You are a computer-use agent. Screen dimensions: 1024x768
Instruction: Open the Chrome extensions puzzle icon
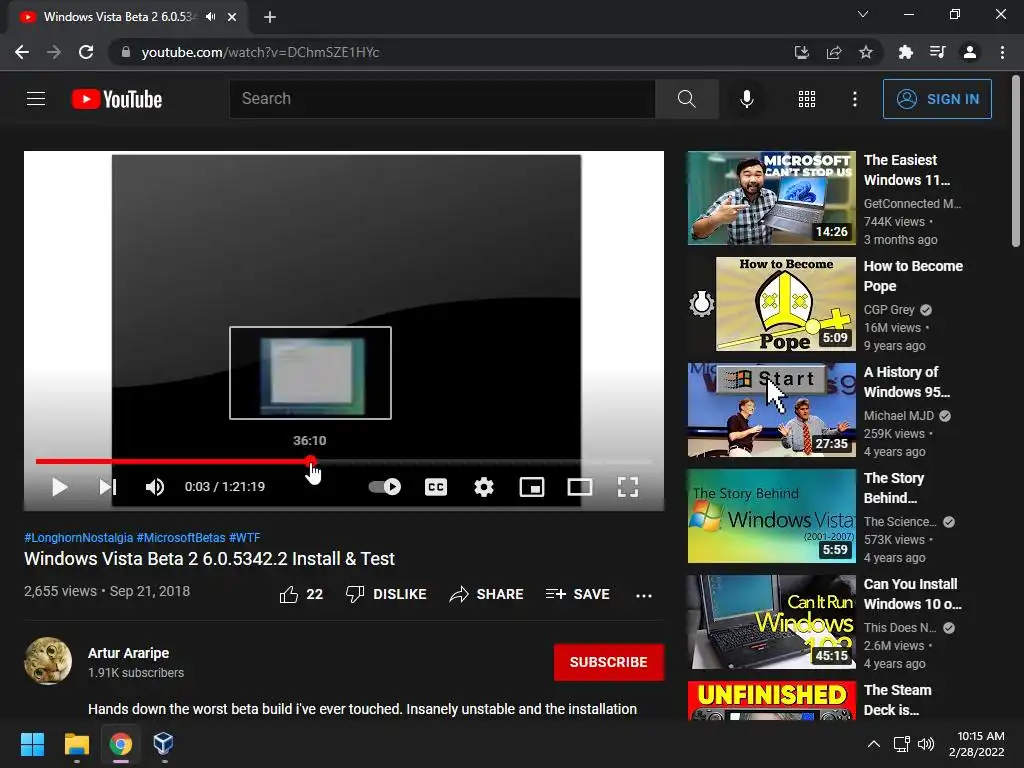[x=905, y=52]
